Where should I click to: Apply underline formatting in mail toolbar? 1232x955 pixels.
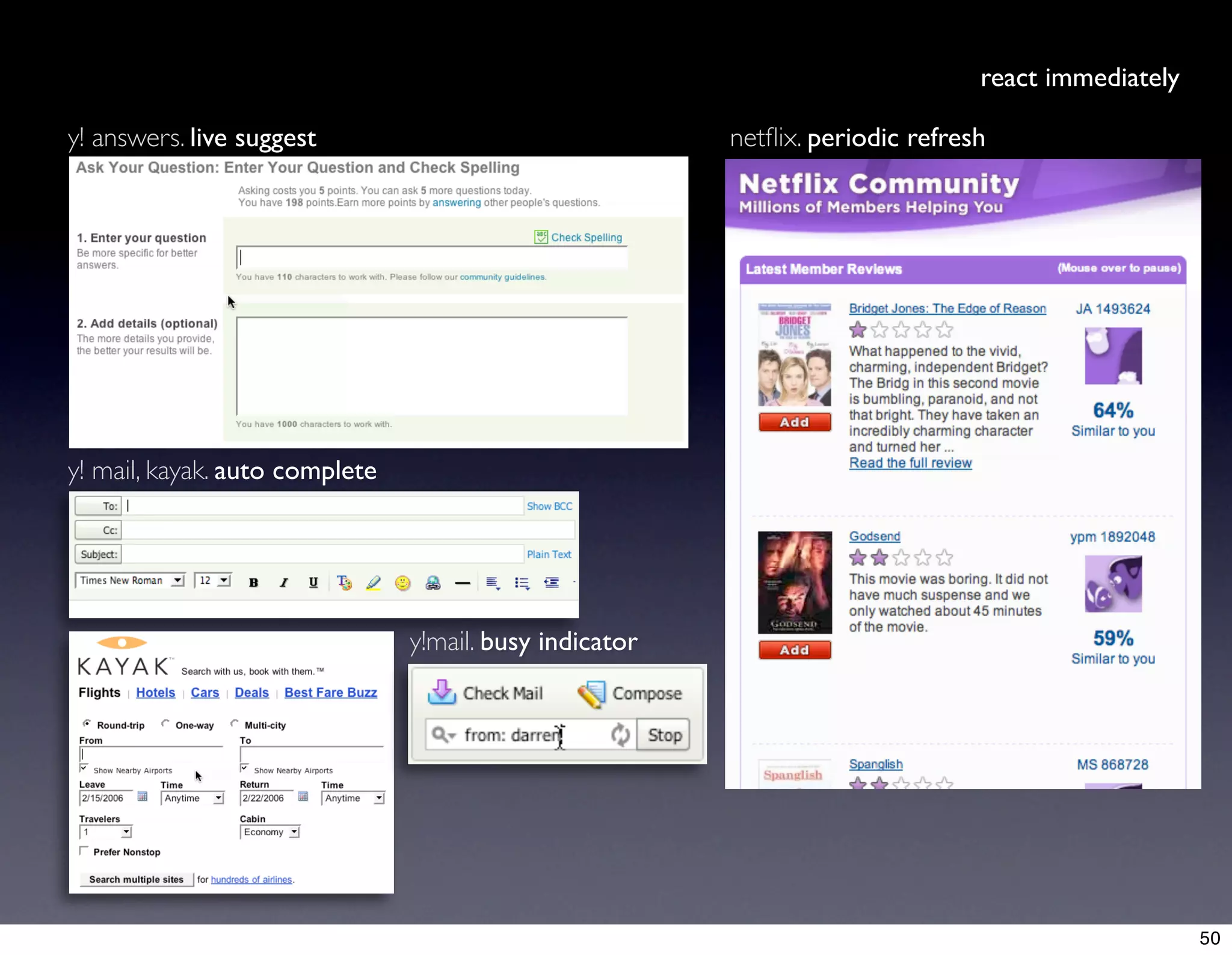(x=313, y=582)
